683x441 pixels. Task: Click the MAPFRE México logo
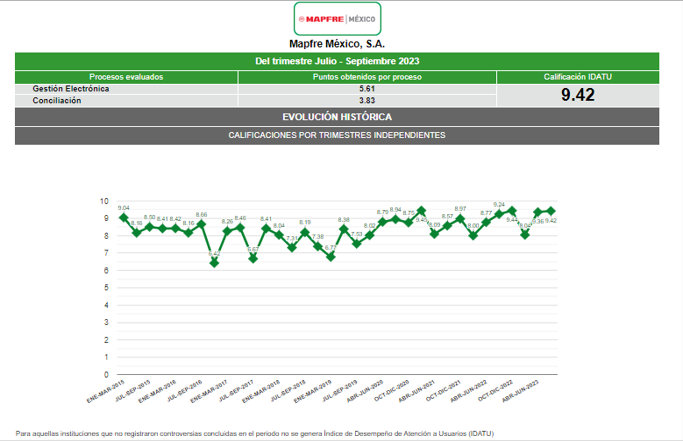coord(337,19)
